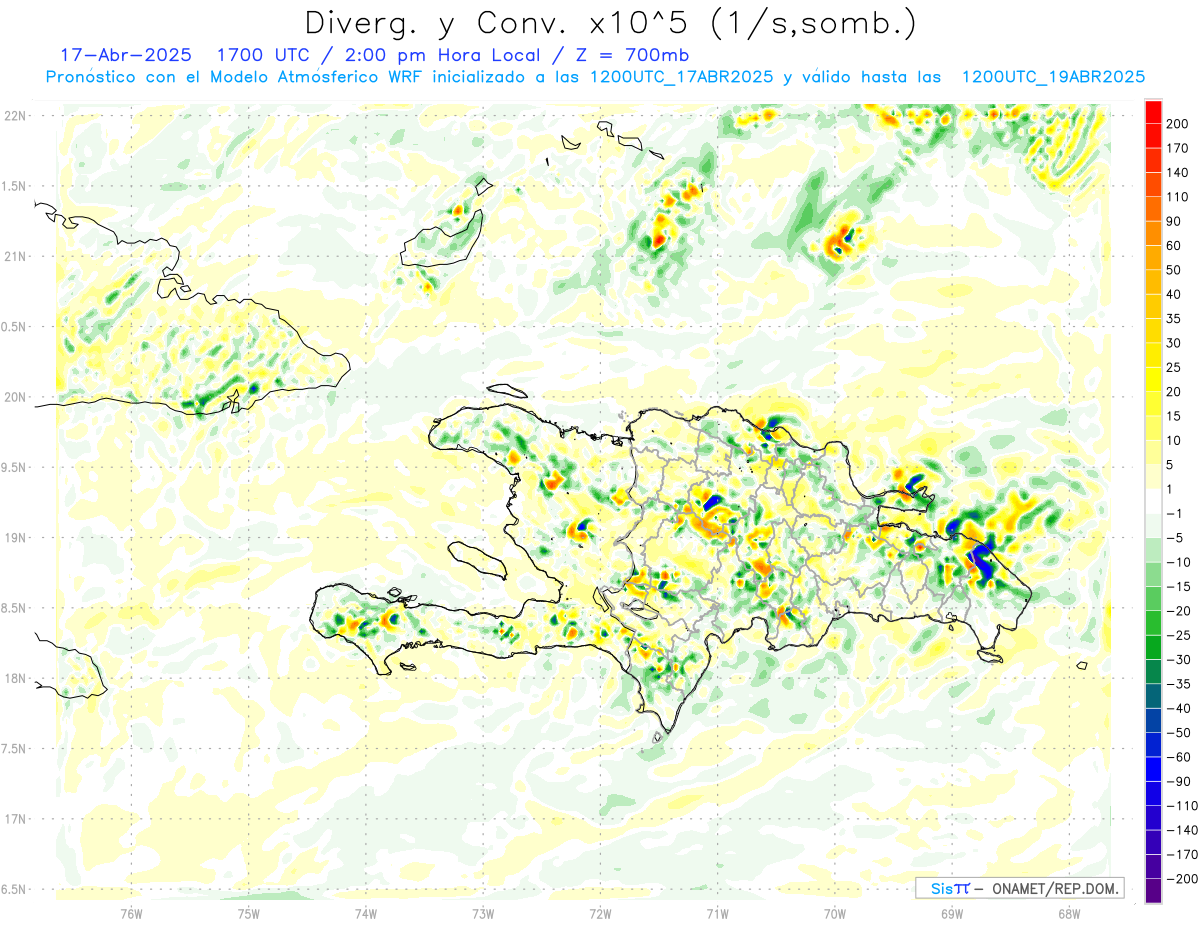Click the longitude label "74W"
Screen dimensions: 1200x927
[x=366, y=913]
